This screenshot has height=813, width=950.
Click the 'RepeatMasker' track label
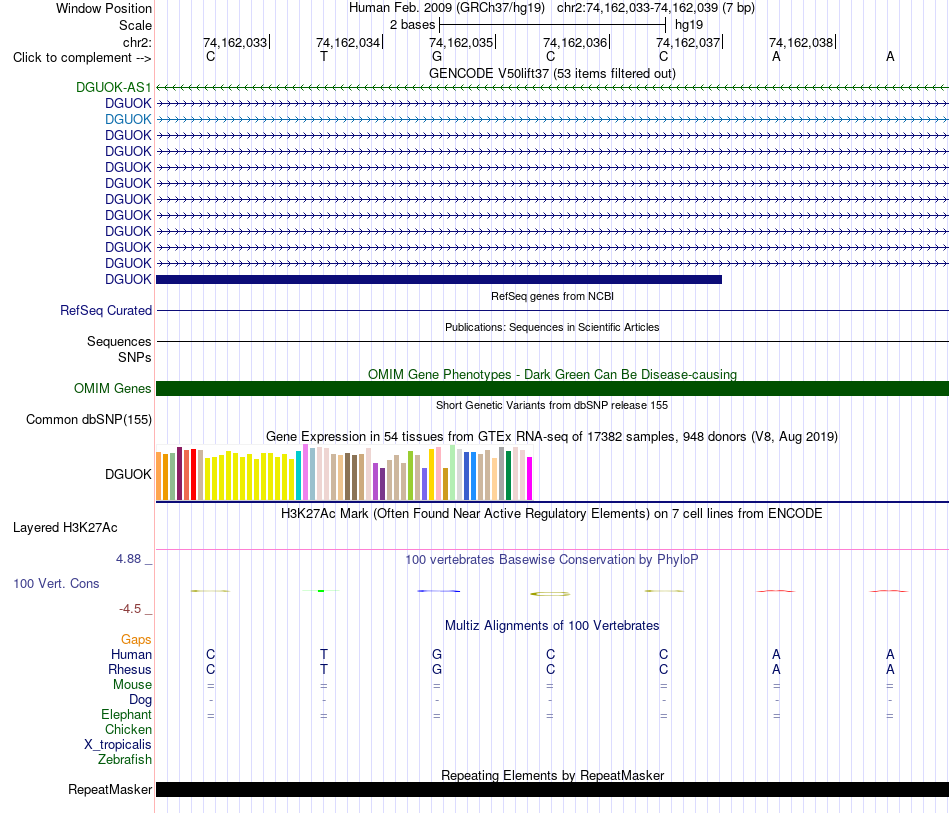[110, 790]
